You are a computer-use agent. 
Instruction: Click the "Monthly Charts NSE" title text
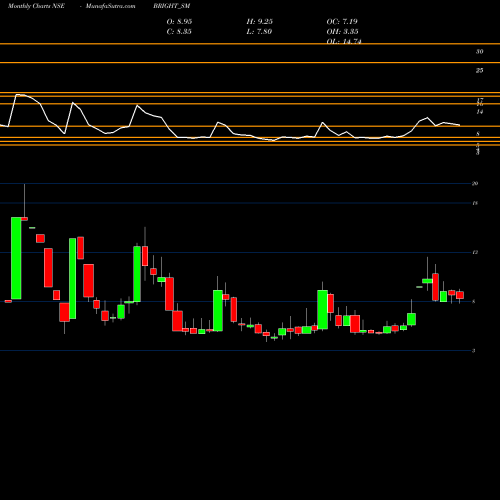[x=36, y=6]
